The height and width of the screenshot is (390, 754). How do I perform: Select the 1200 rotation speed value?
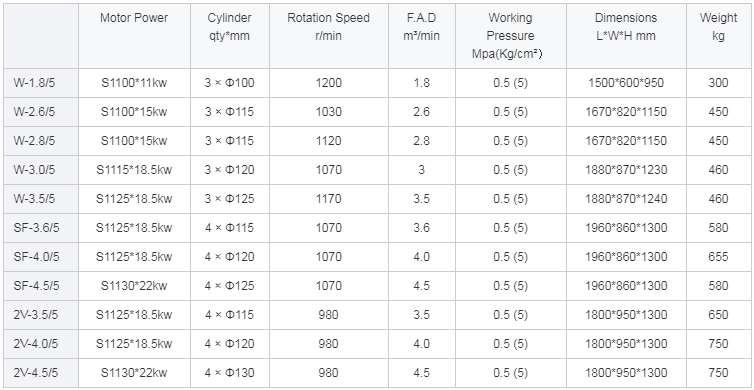click(x=329, y=83)
